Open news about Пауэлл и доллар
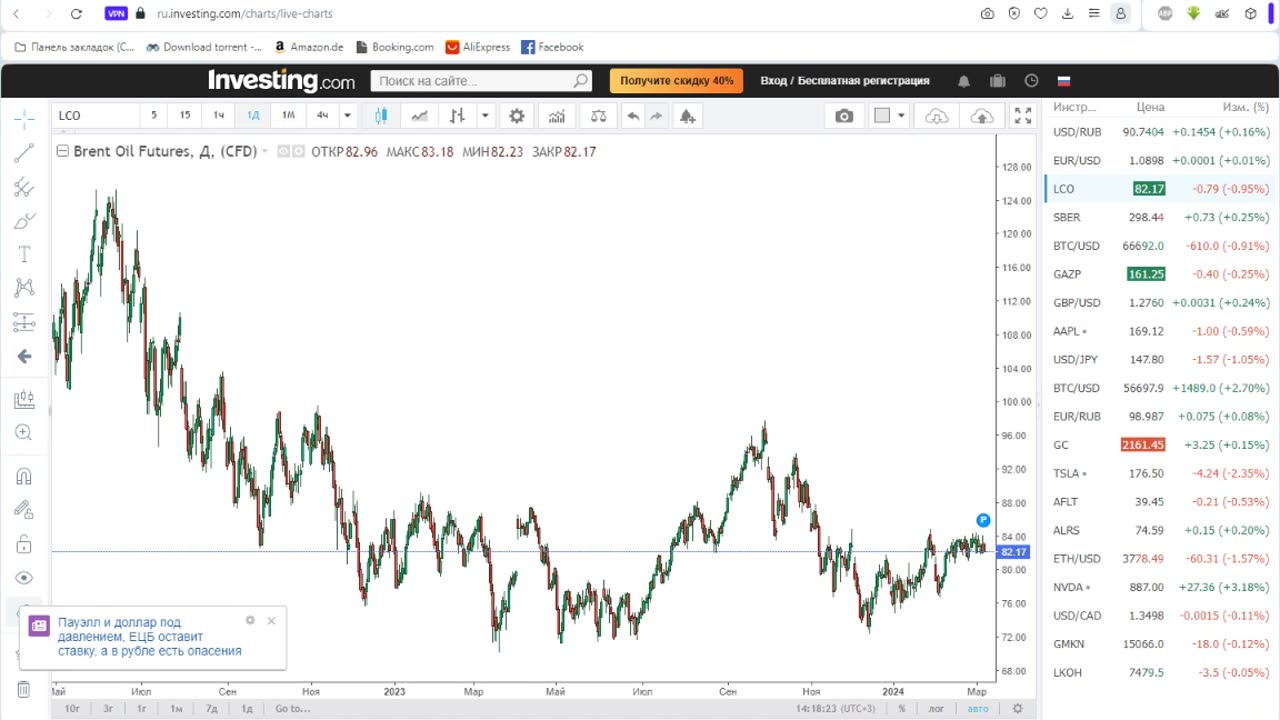 click(150, 636)
